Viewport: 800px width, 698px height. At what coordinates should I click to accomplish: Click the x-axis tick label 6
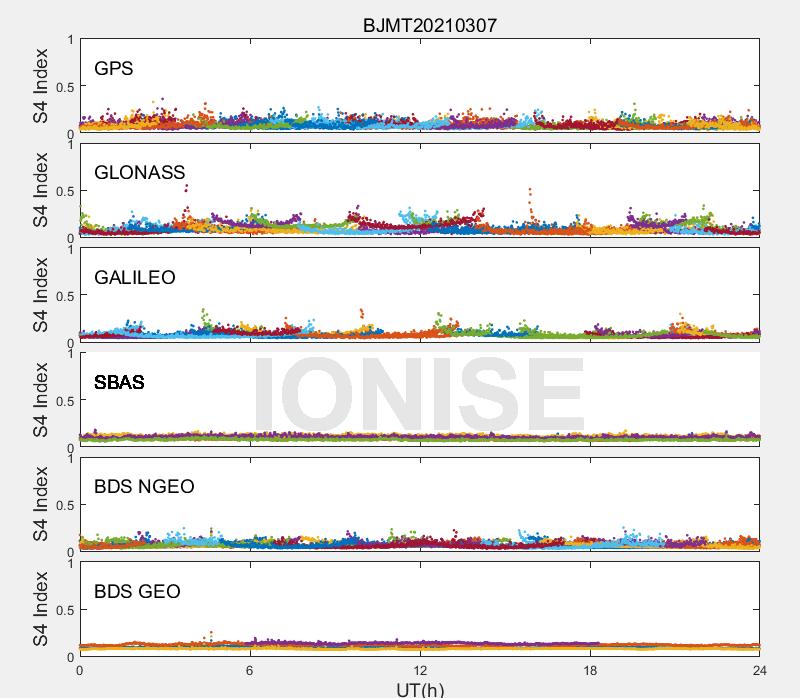coord(249,670)
